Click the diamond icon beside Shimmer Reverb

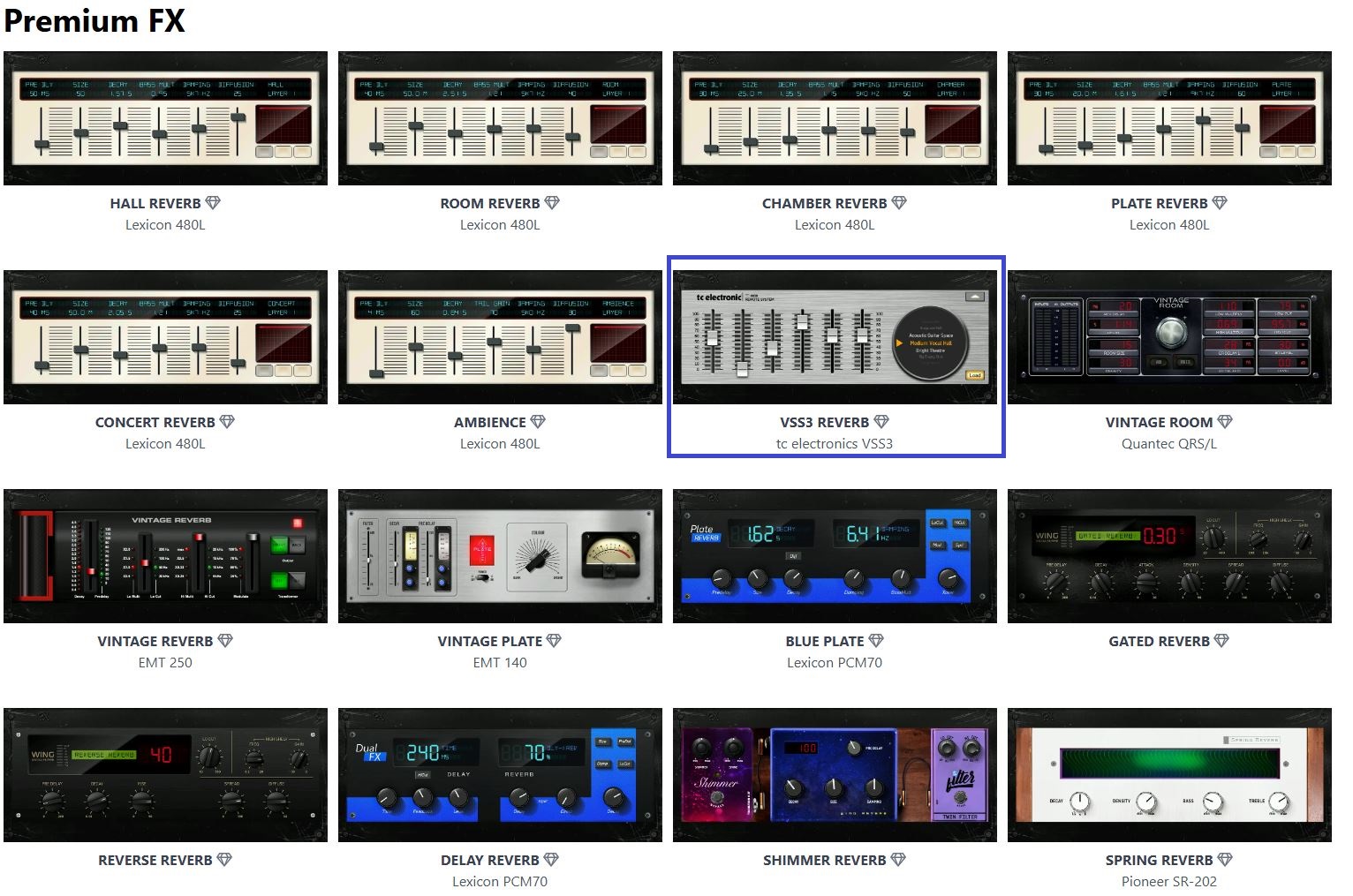pyautogui.click(x=898, y=860)
